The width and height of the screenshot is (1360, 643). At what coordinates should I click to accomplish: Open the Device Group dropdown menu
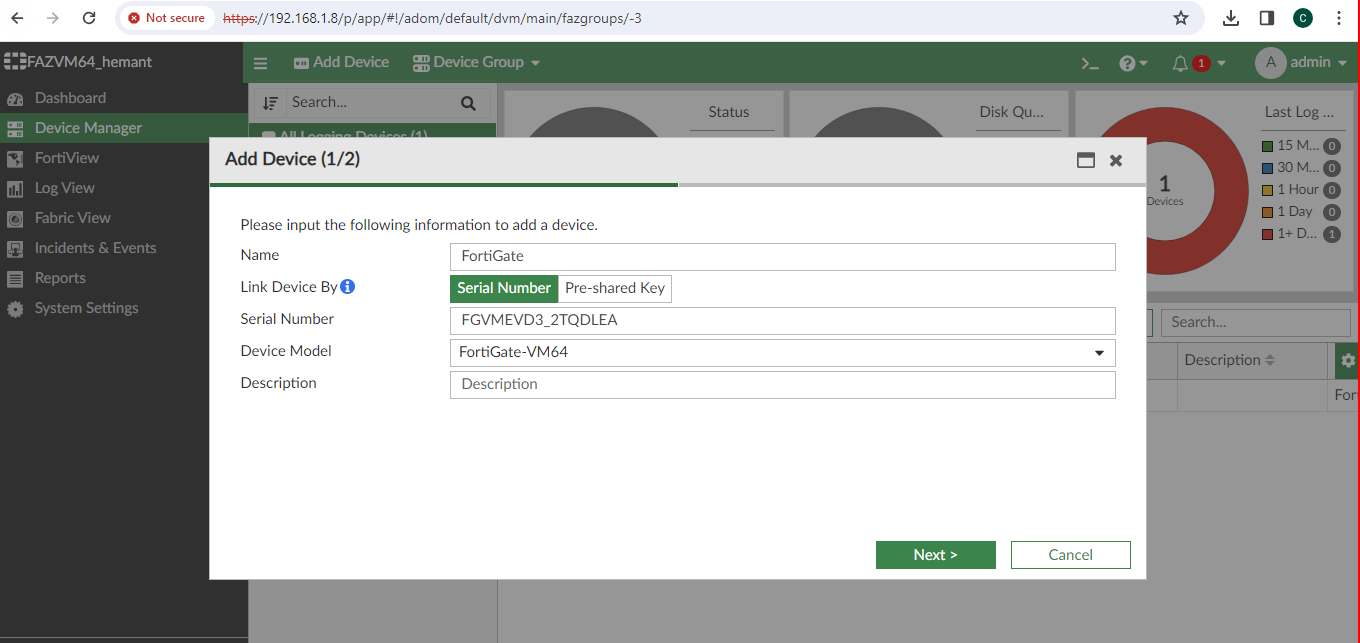click(477, 62)
